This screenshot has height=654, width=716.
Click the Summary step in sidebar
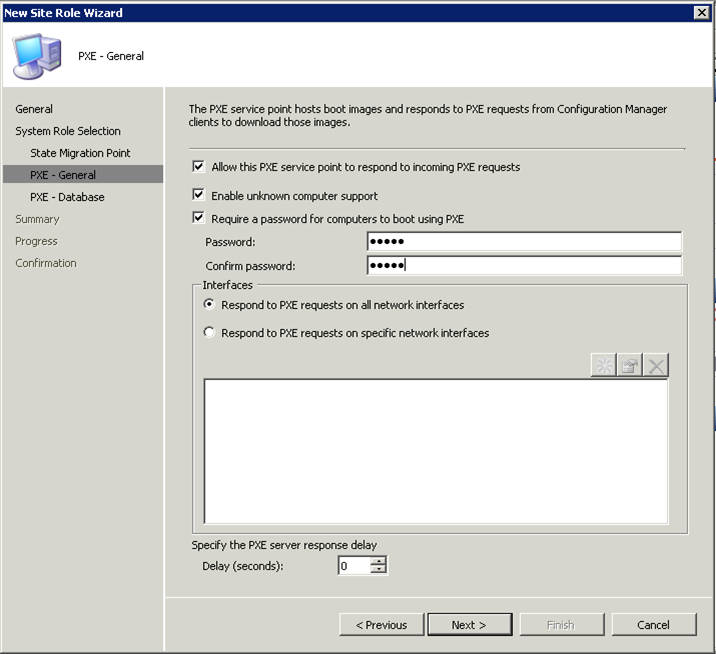pyautogui.click(x=37, y=219)
